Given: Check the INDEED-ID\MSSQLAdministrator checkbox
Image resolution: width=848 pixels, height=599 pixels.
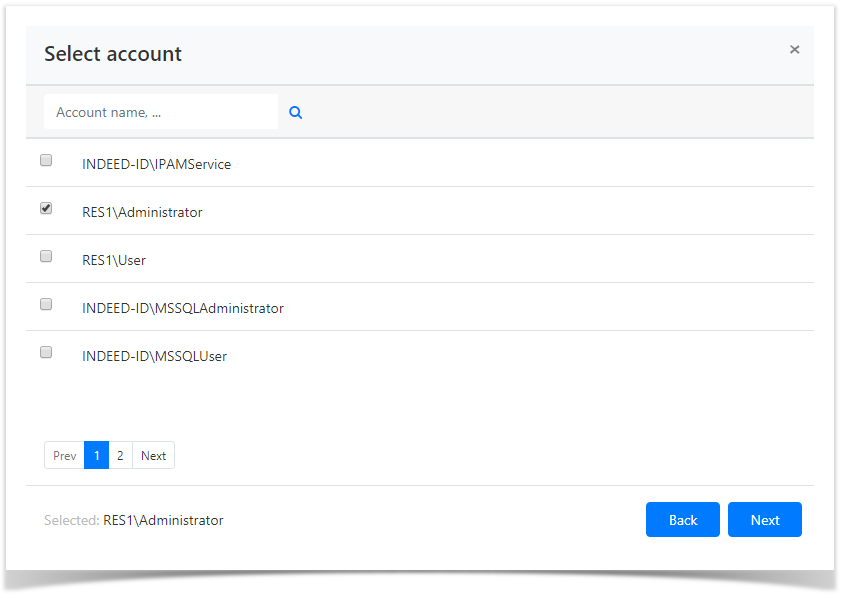Looking at the screenshot, I should coord(45,303).
